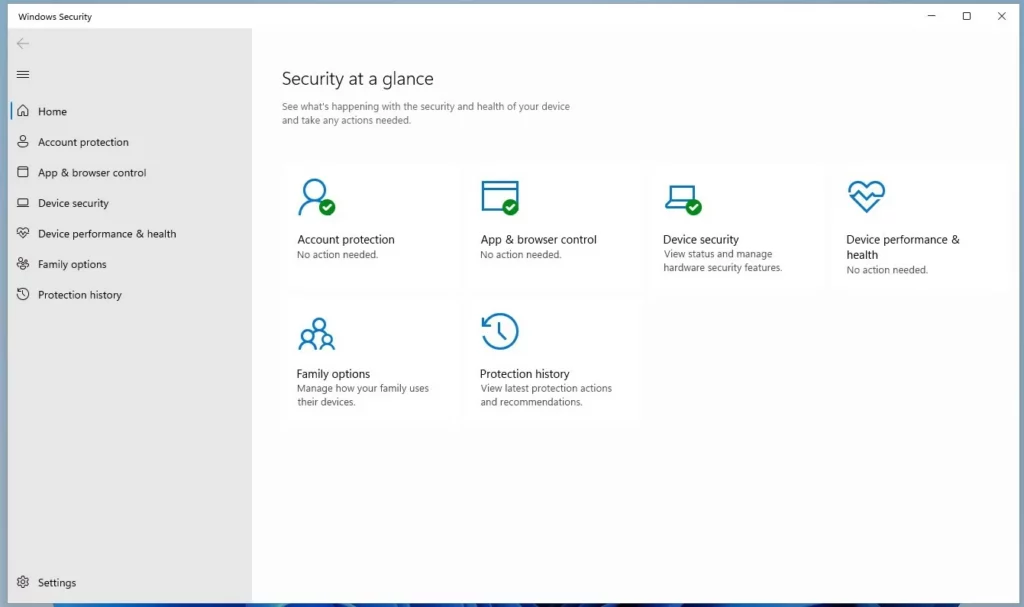
Task: Click the App & browser control tile title
Action: [538, 239]
